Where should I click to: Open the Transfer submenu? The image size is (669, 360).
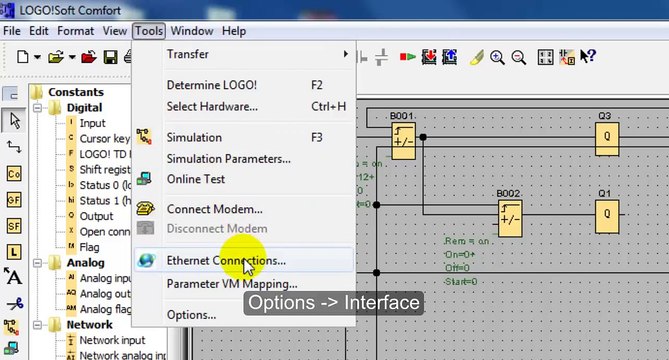pos(244,54)
